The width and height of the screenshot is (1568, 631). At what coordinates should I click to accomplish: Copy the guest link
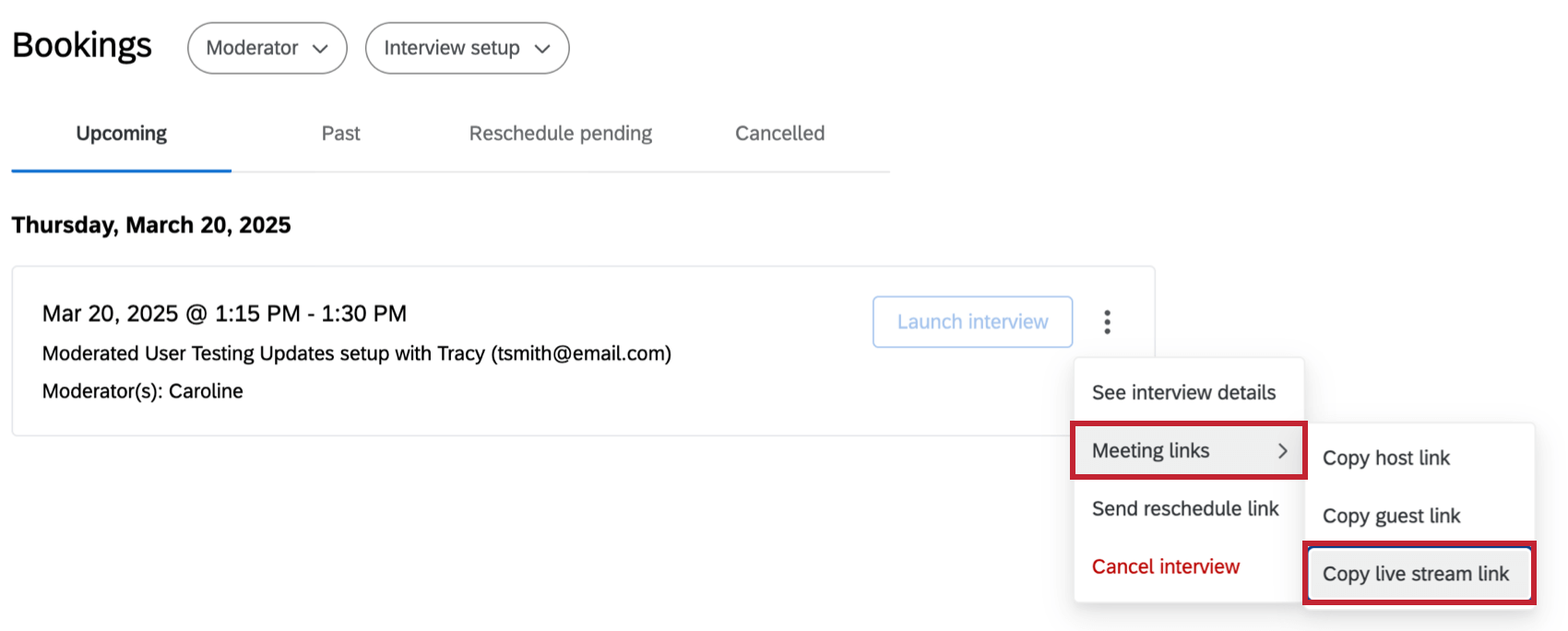click(x=1392, y=516)
